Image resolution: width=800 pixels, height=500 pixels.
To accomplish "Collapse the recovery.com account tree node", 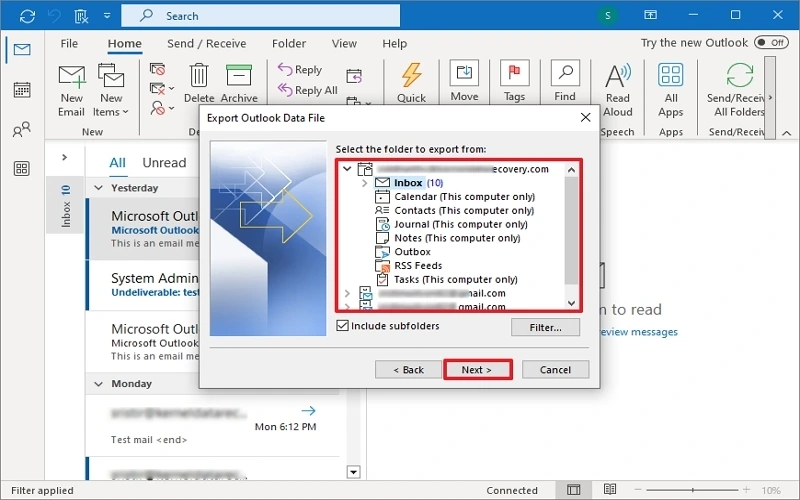I will pyautogui.click(x=347, y=168).
